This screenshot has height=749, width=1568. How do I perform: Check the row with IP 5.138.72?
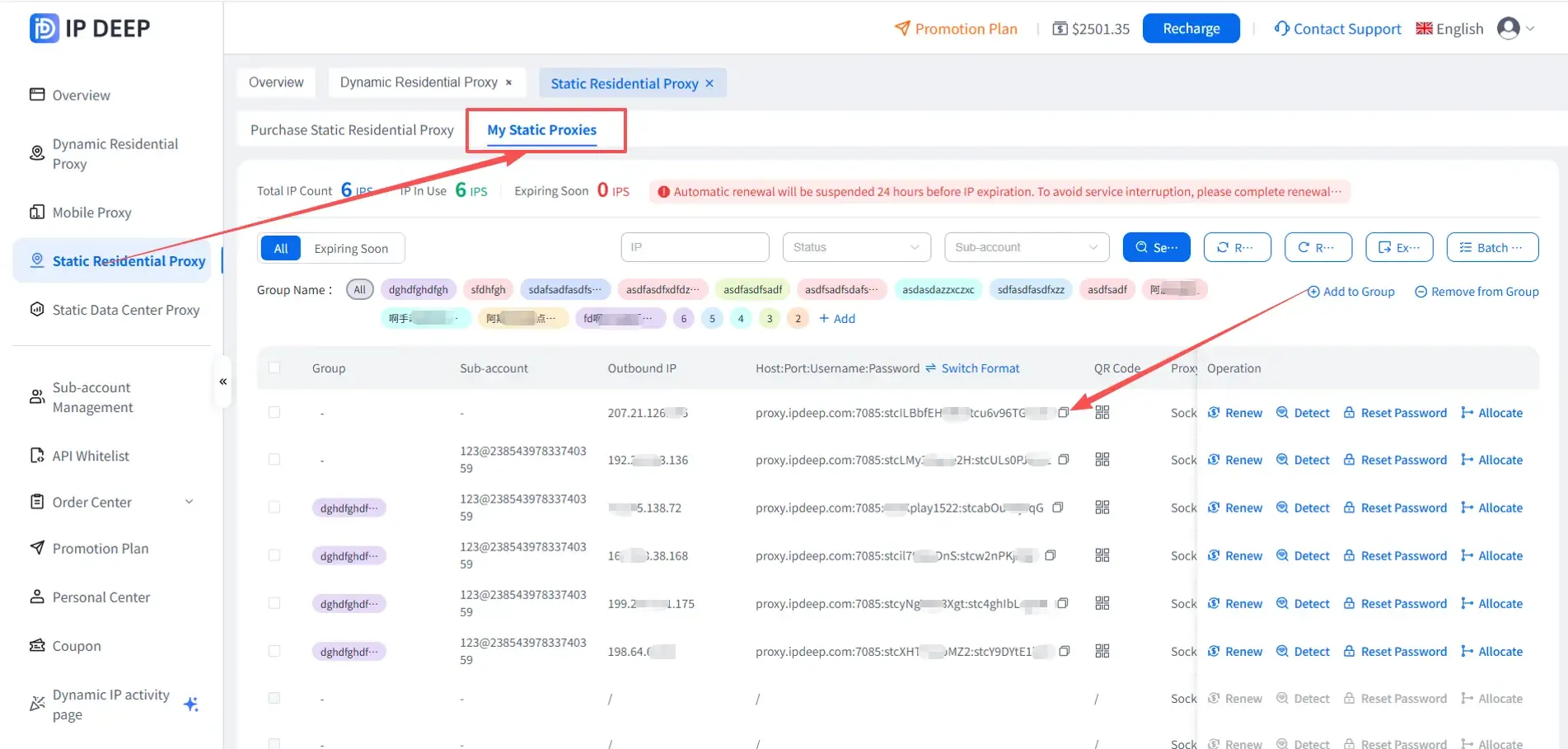[x=274, y=507]
